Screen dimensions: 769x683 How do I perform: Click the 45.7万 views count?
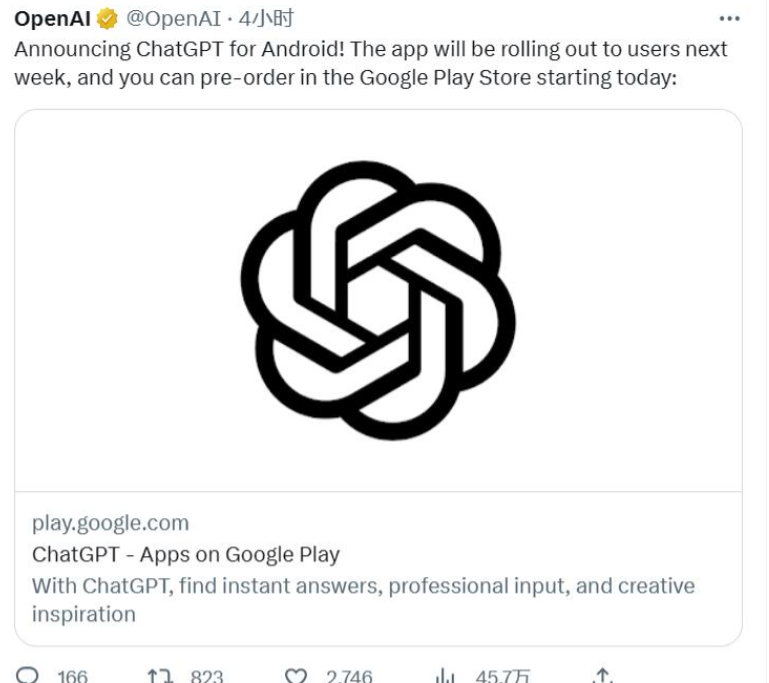tap(503, 677)
